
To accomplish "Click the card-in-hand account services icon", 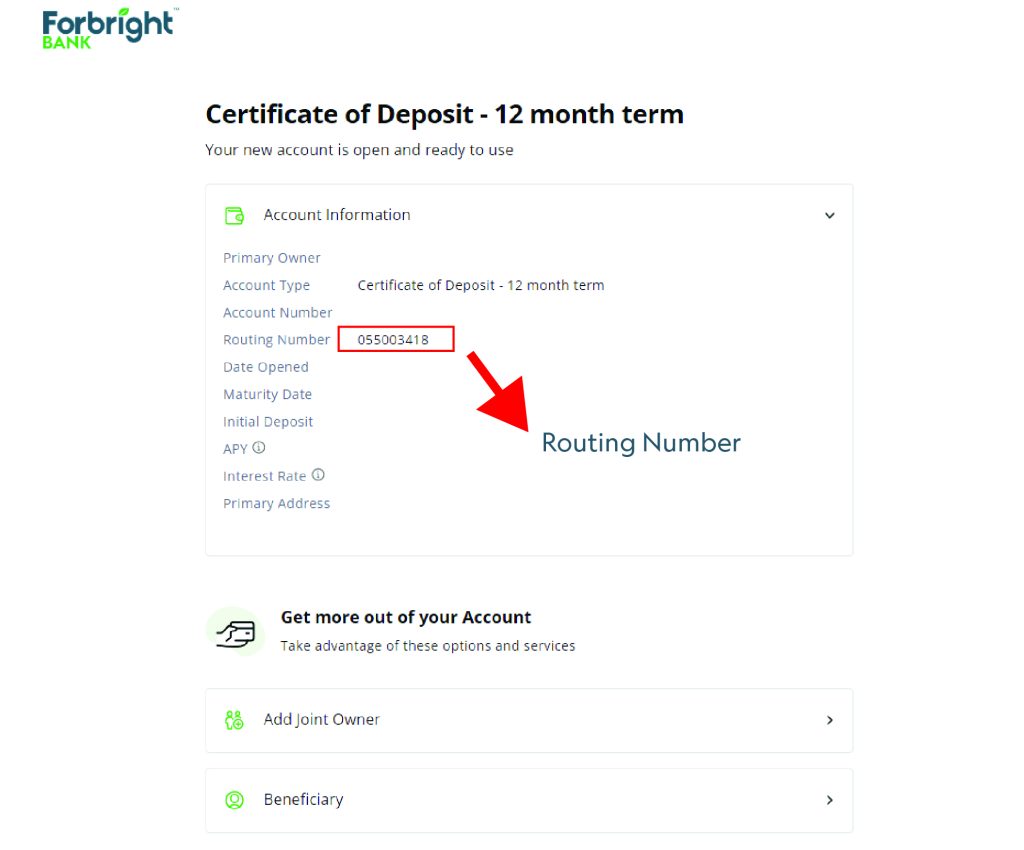I will tap(235, 630).
